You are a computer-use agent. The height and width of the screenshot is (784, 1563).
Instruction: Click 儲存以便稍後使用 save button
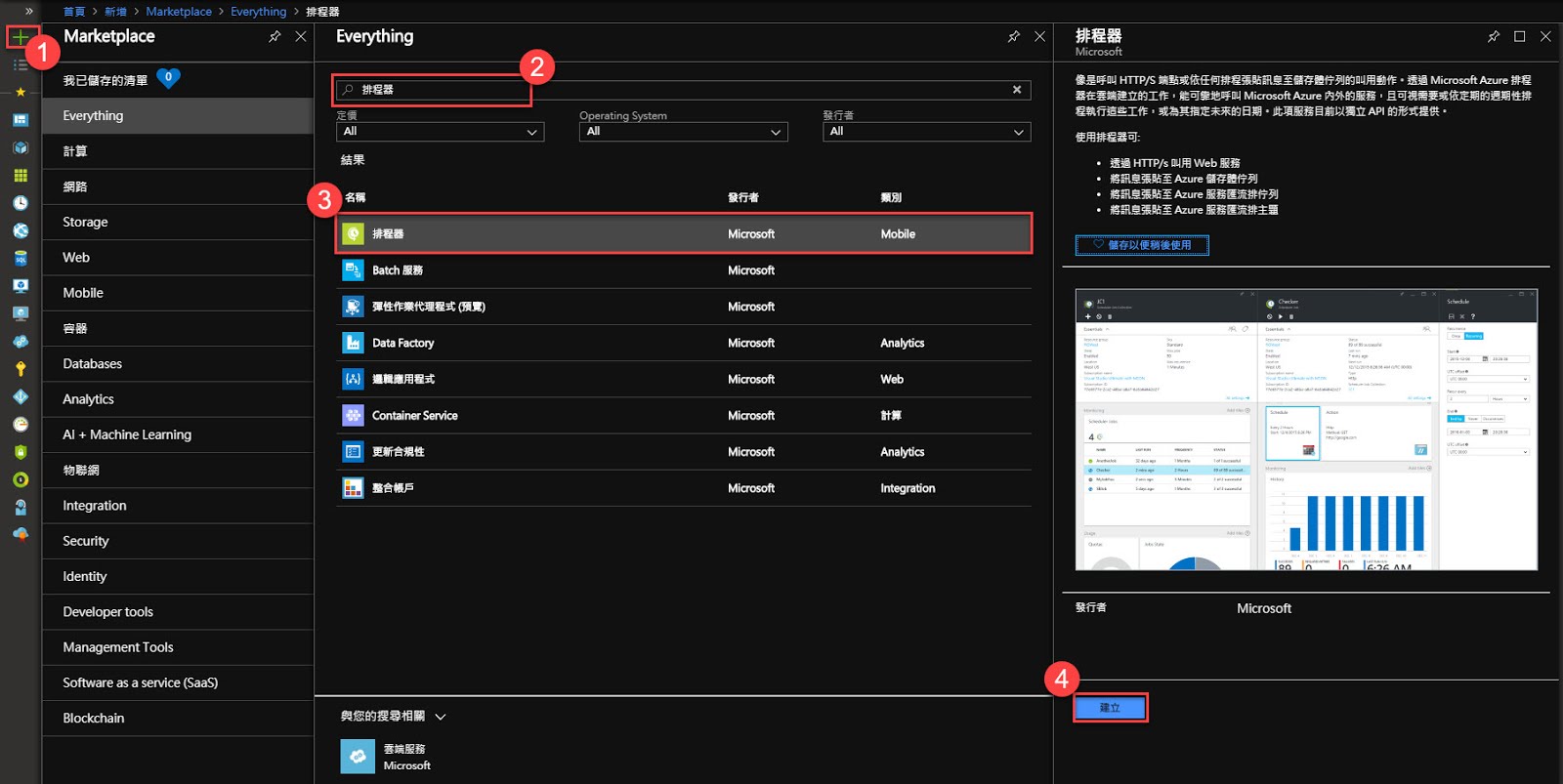click(x=1142, y=245)
